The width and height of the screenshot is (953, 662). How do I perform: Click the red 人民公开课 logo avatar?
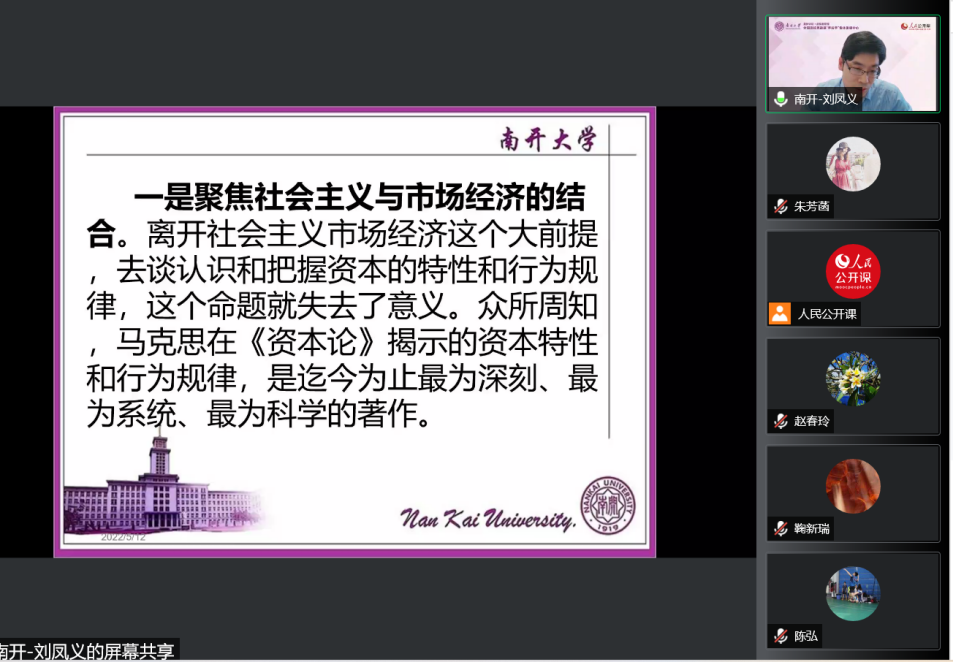point(853,272)
